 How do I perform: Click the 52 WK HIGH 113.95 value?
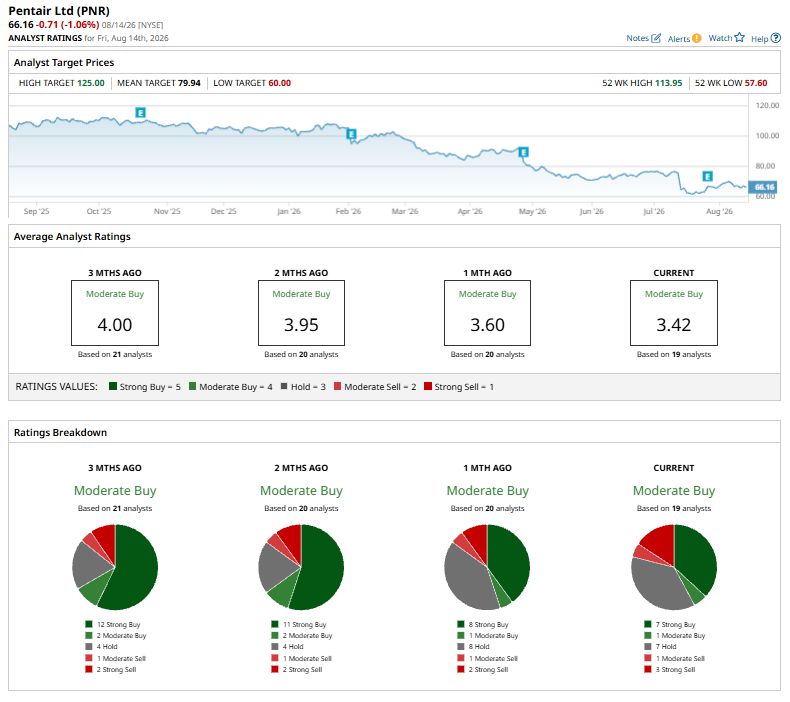point(669,83)
